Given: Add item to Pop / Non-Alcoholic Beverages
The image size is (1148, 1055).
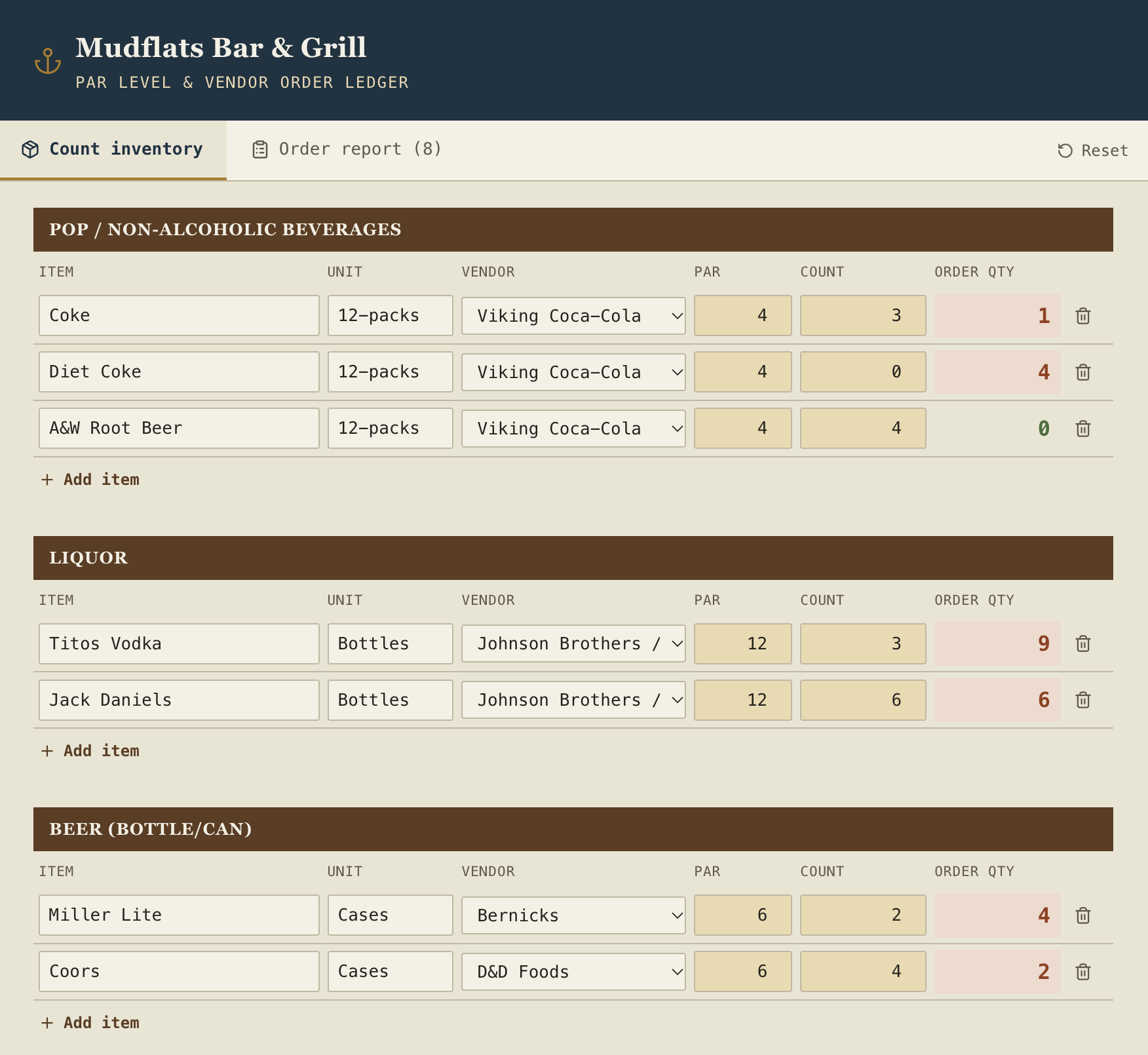Looking at the screenshot, I should pyautogui.click(x=90, y=480).
